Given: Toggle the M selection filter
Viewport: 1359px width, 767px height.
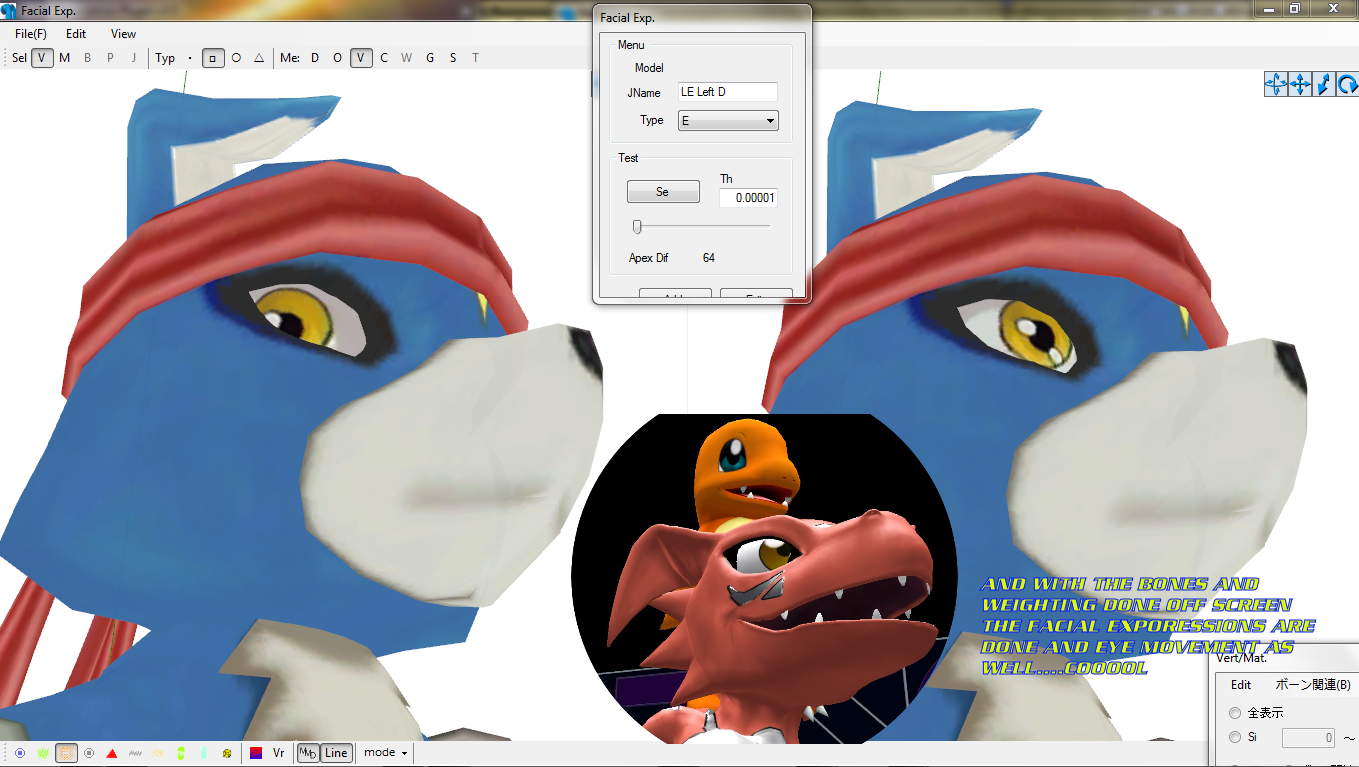Looking at the screenshot, I should point(65,58).
